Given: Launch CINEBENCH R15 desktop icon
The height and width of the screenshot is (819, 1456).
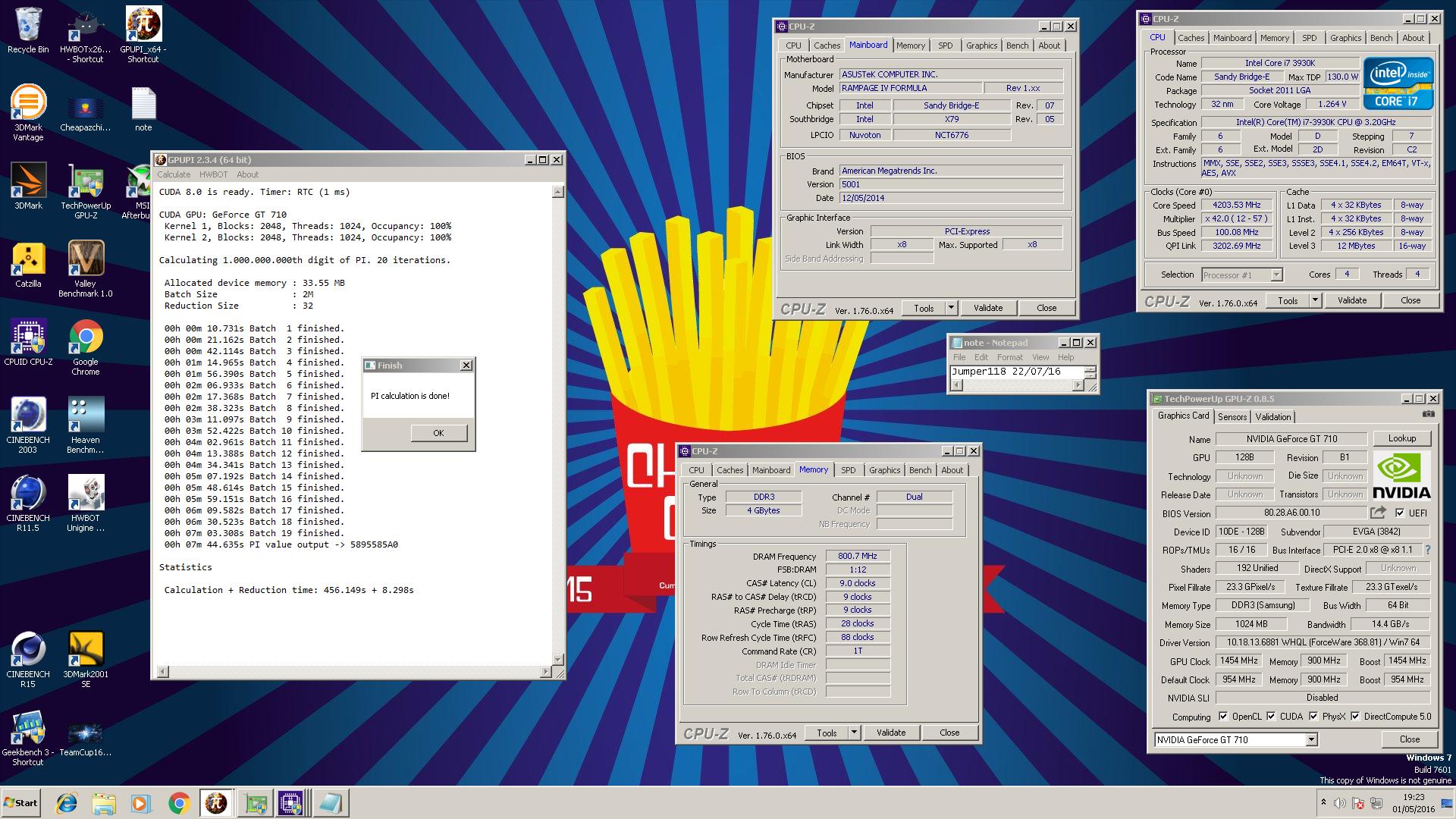Looking at the screenshot, I should 28,660.
